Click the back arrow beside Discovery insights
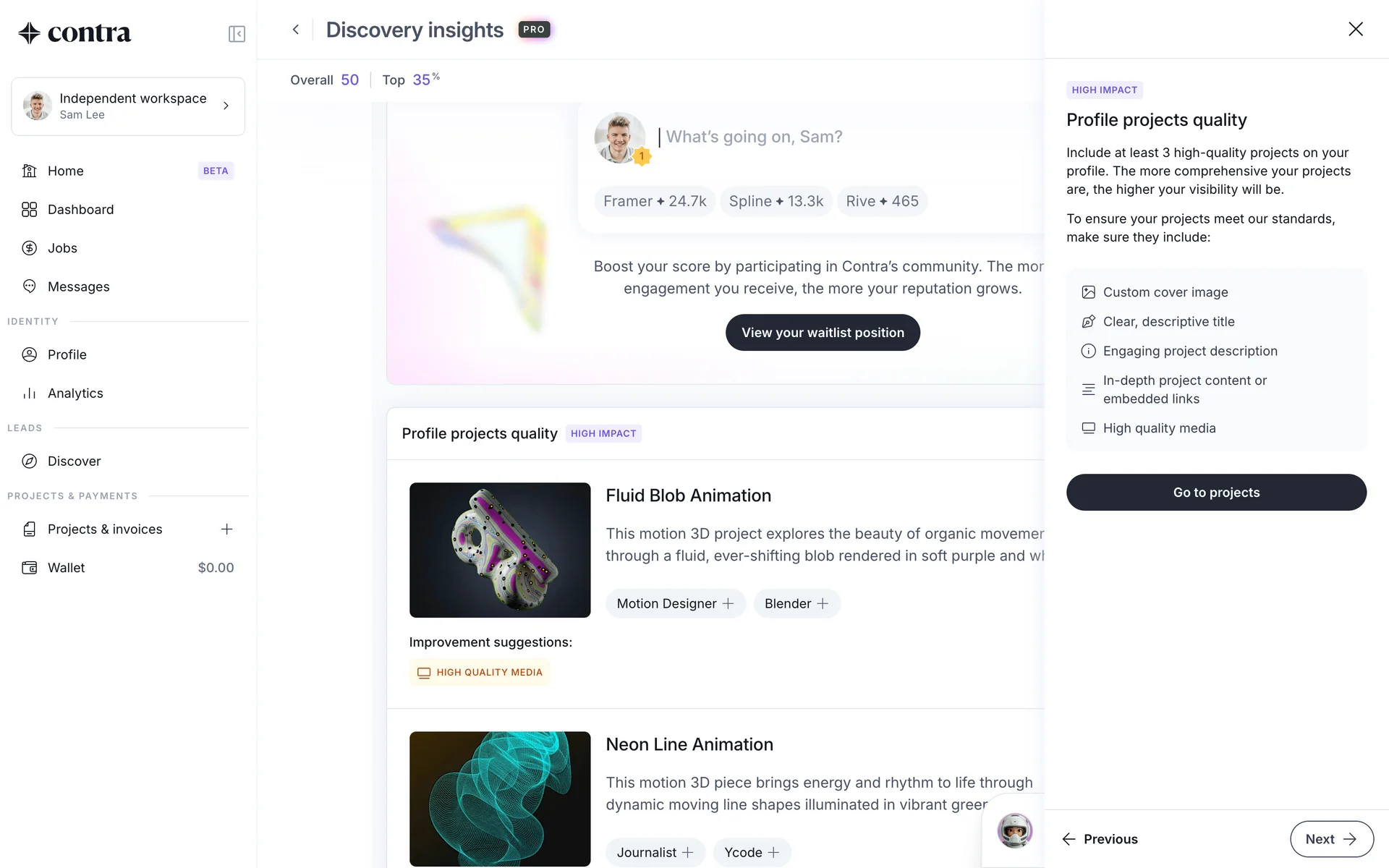Image resolution: width=1389 pixels, height=868 pixels. (296, 30)
